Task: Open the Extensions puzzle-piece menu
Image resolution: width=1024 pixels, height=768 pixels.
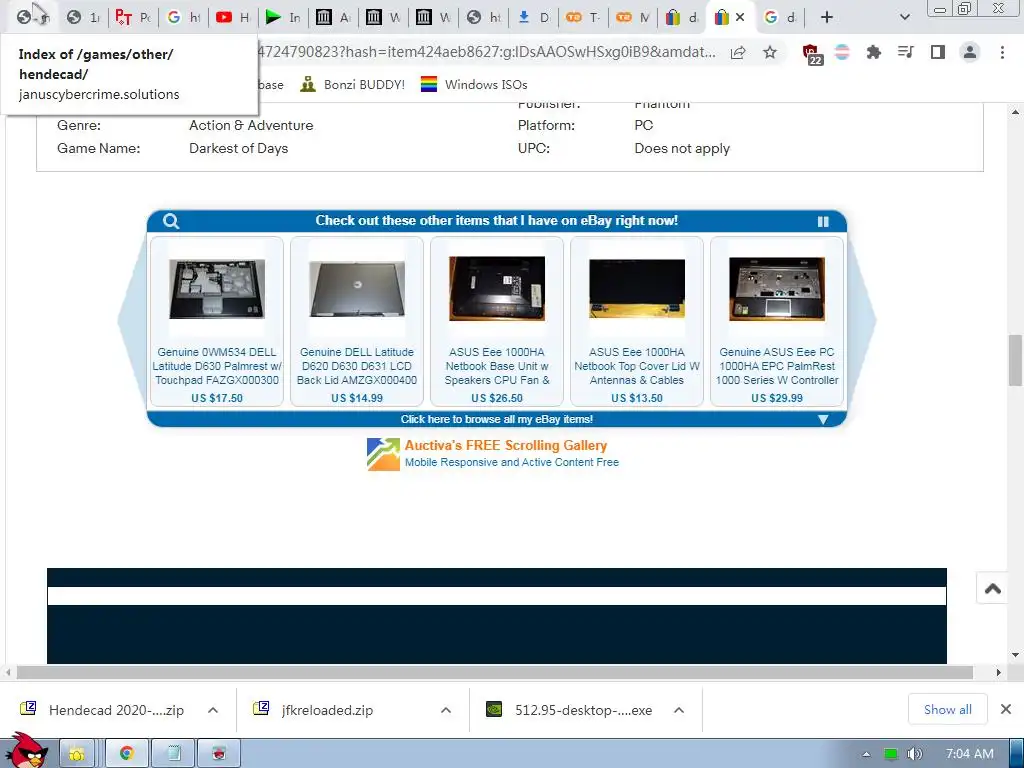Action: (873, 52)
